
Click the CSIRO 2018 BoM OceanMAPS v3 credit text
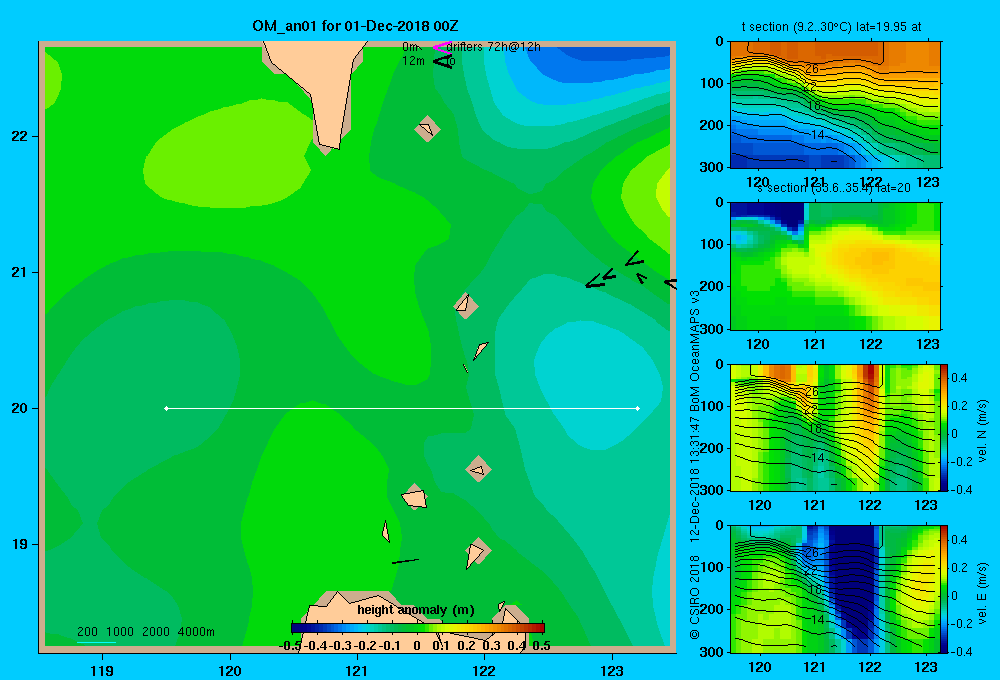[695, 464]
